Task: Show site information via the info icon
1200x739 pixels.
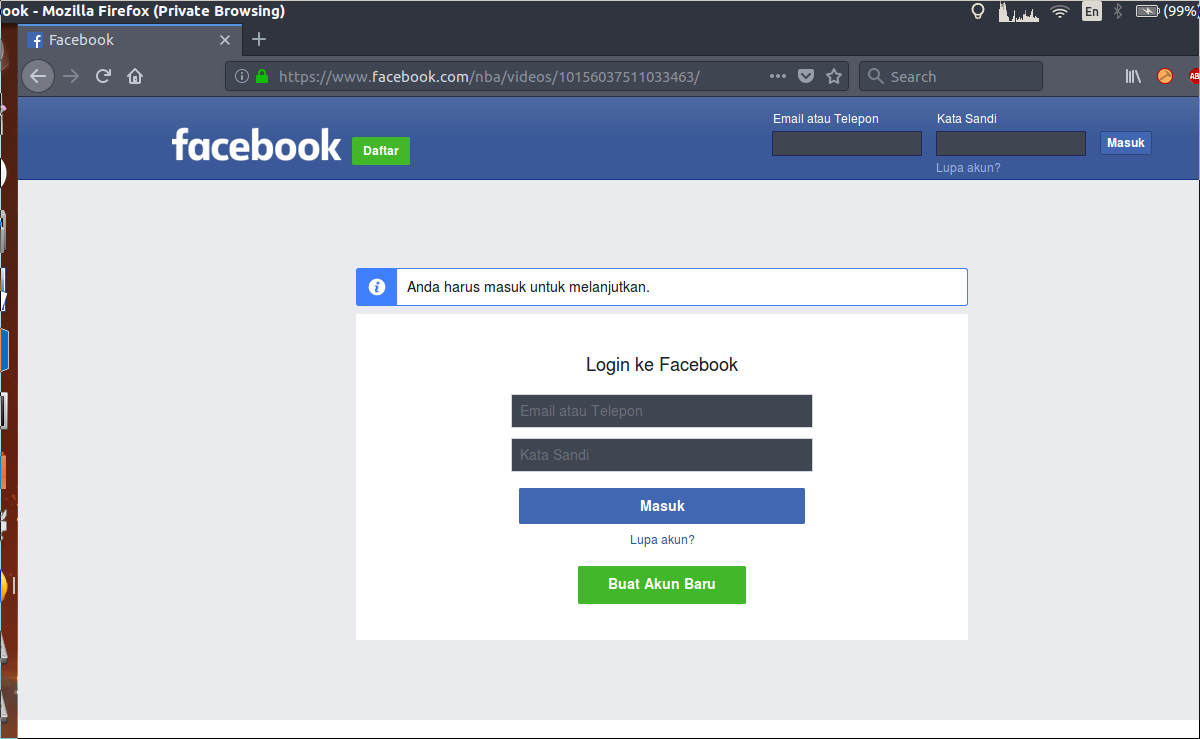Action: point(241,76)
